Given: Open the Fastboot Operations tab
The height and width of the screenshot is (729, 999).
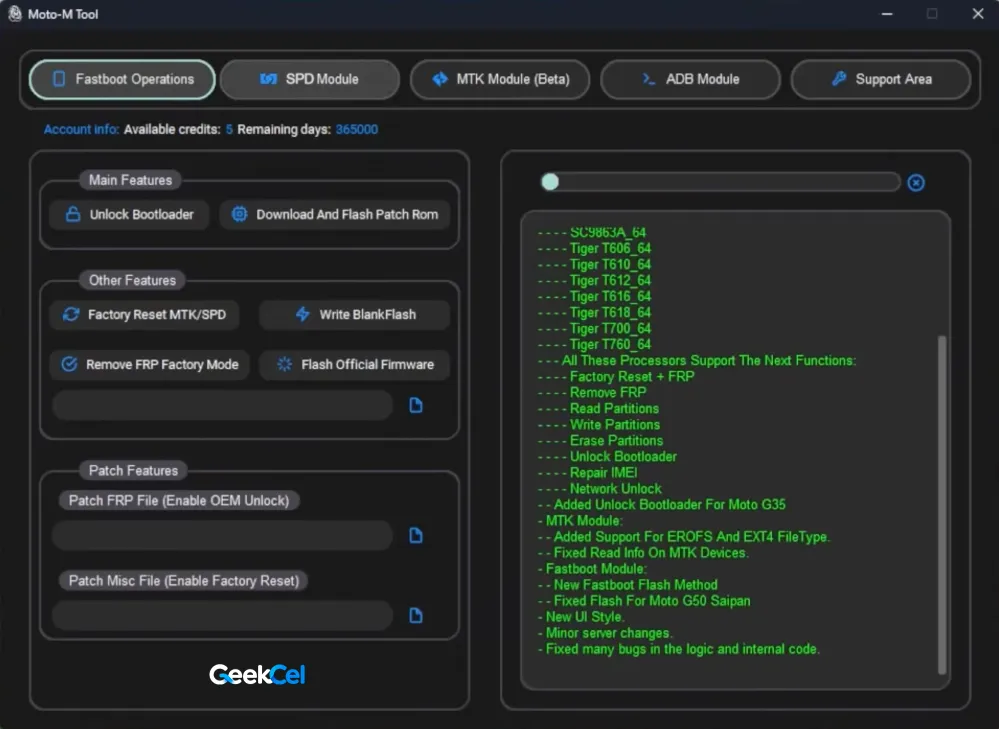Looking at the screenshot, I should click(122, 80).
